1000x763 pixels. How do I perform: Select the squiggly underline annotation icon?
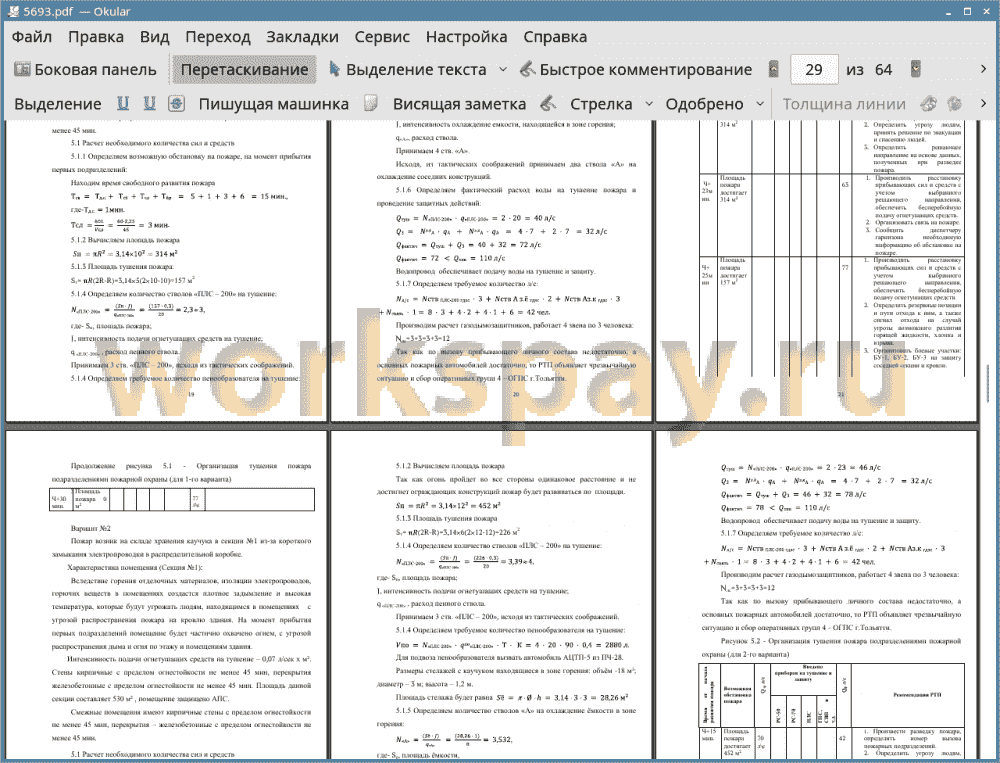click(149, 104)
